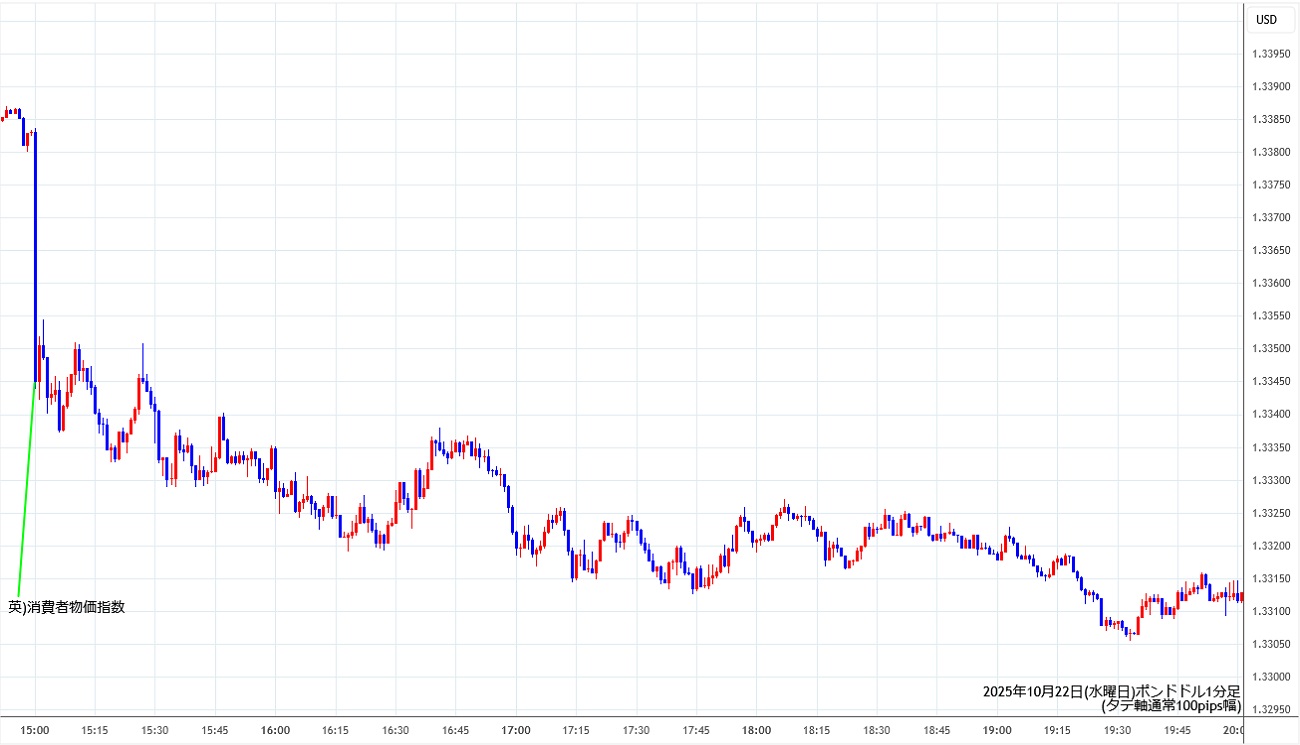The image size is (1300, 745).
Task: Click the 英)消費者物価指数 annotation label
Action: [67, 606]
